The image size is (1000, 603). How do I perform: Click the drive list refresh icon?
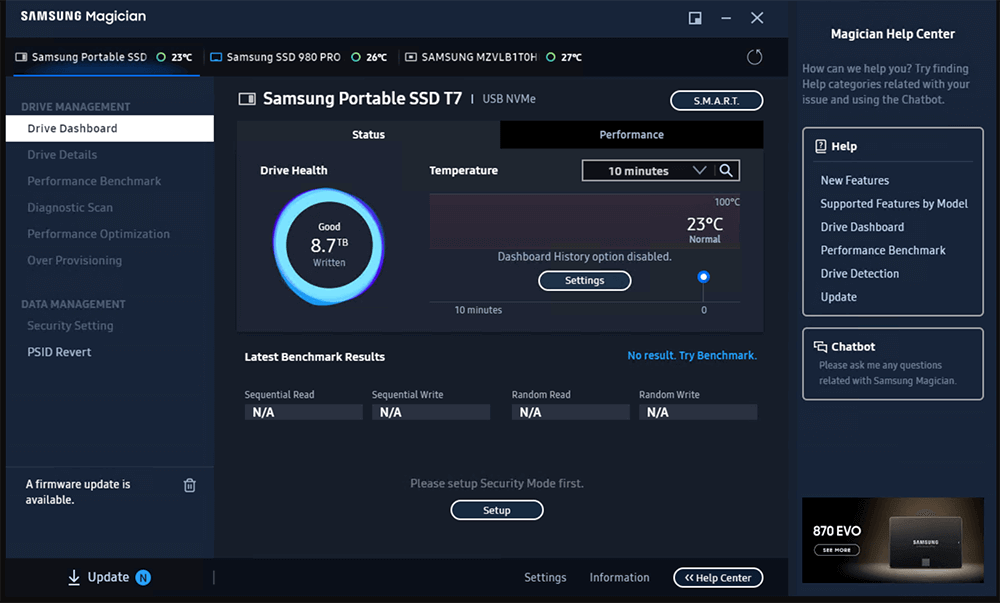pyautogui.click(x=754, y=57)
